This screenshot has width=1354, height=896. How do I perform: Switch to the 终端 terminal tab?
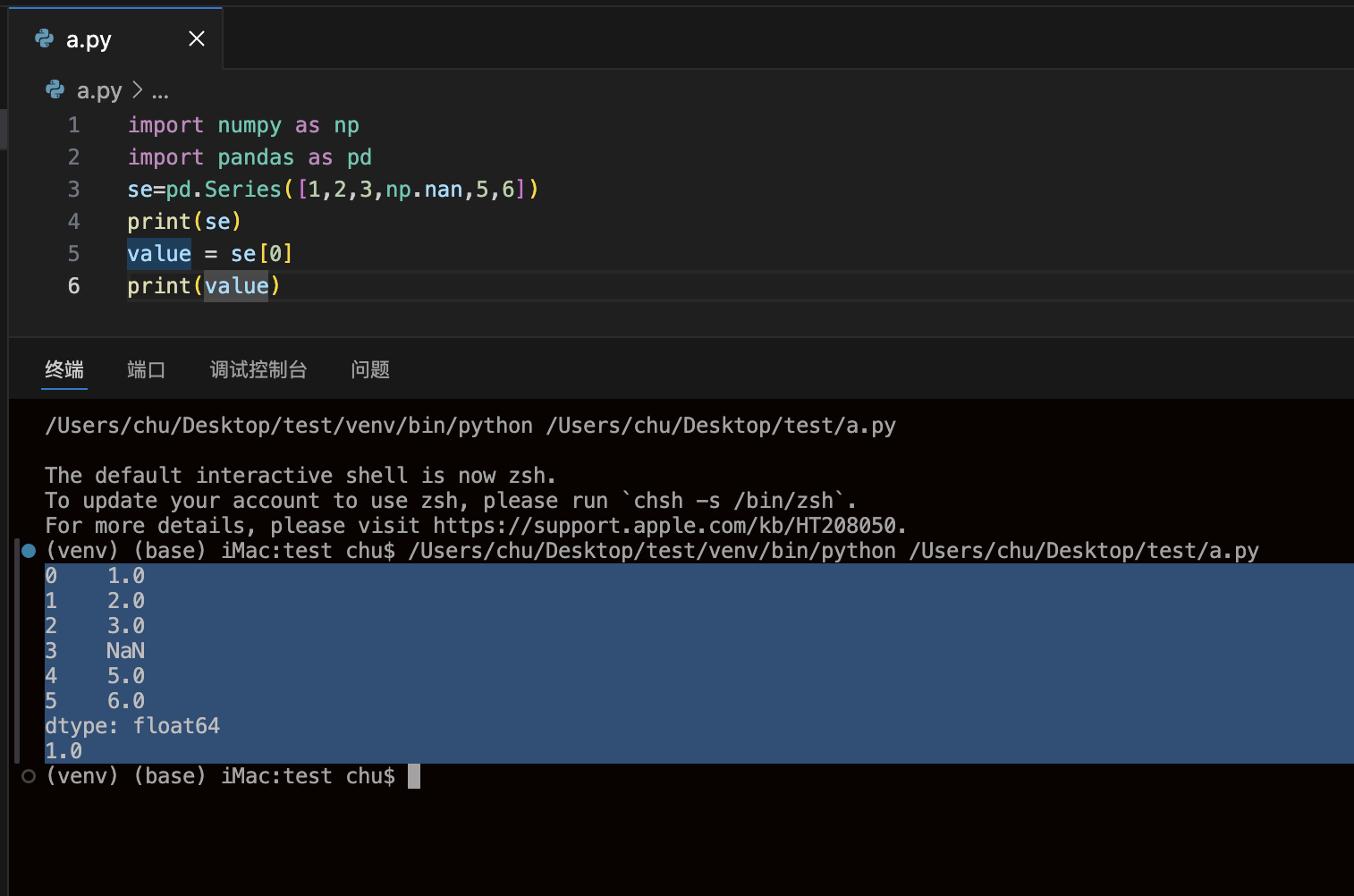coord(64,369)
